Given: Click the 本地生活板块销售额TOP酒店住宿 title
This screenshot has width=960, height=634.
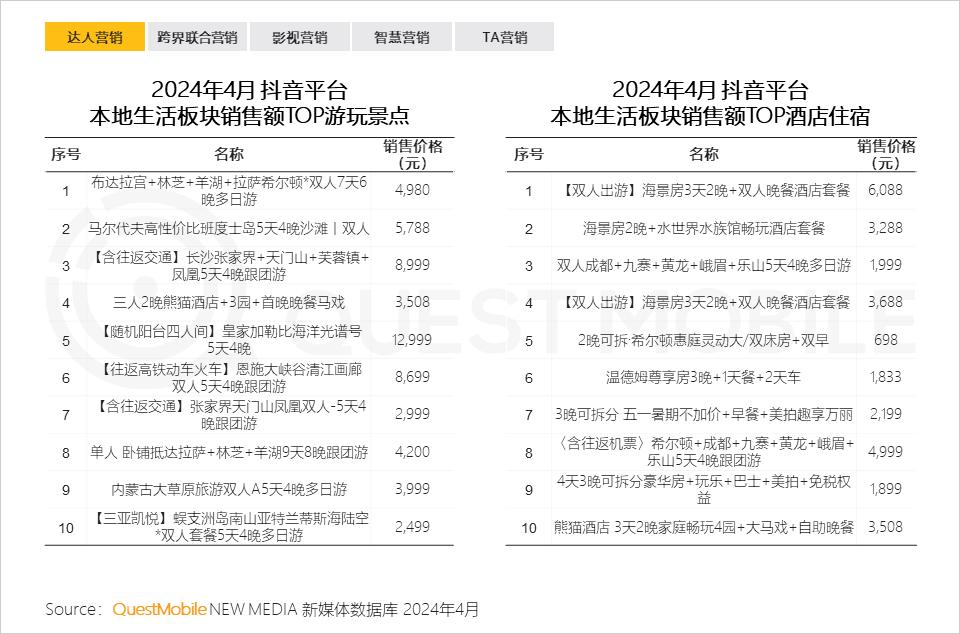Looking at the screenshot, I should click(710, 116).
